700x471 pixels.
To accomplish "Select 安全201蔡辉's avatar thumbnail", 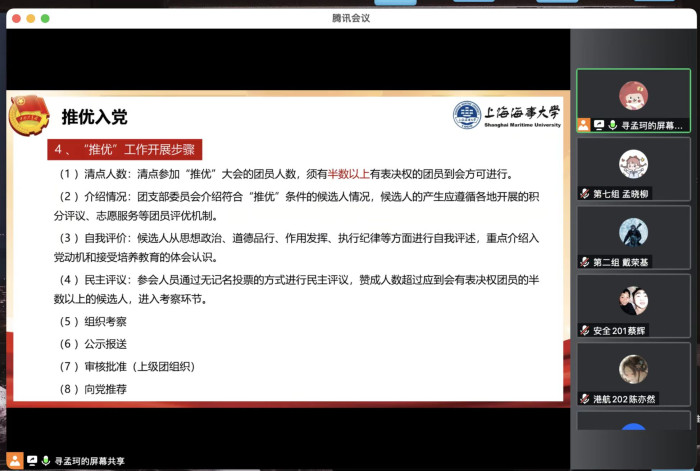I will [633, 300].
